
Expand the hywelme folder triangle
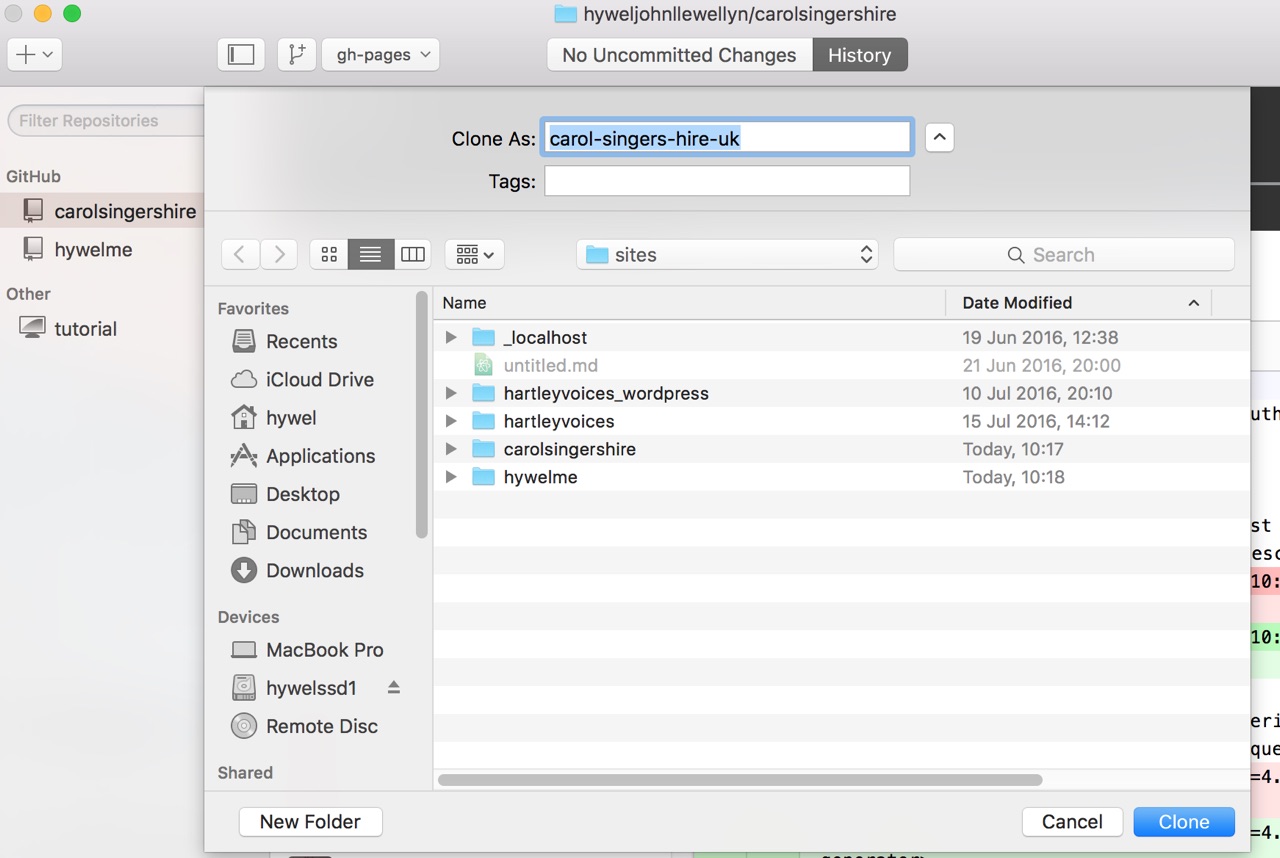451,477
